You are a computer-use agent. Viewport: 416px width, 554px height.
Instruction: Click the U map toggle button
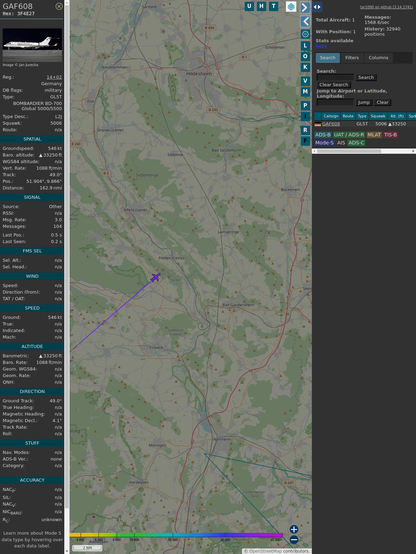point(249,6)
